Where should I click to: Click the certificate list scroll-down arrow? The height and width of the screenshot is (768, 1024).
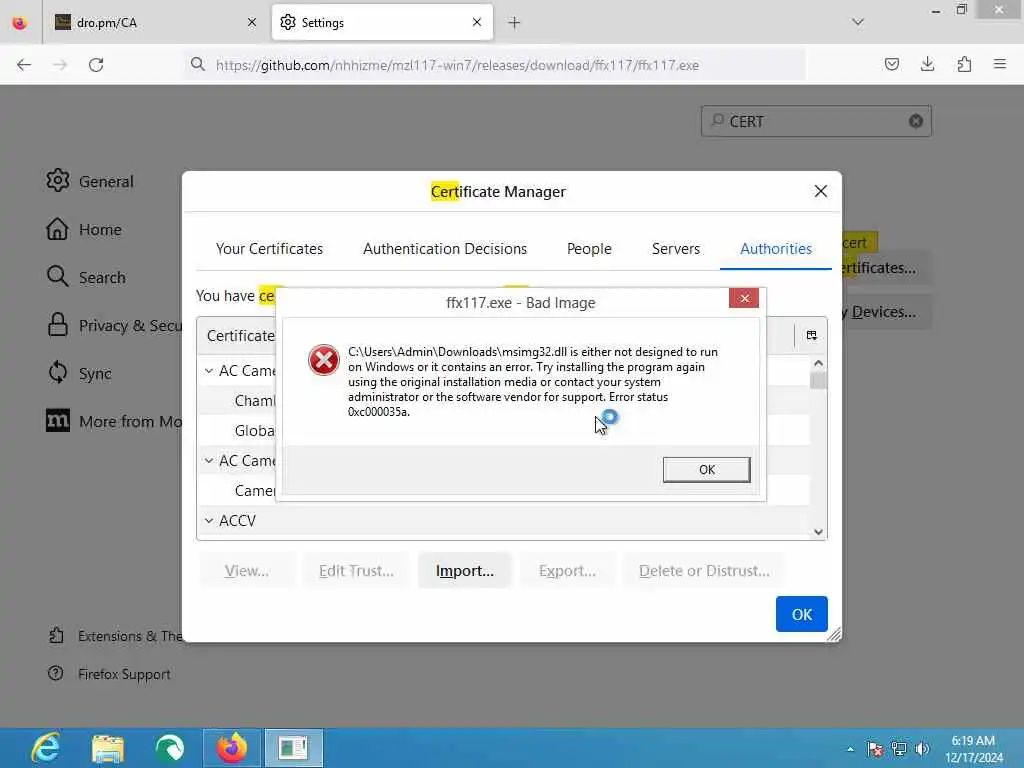pyautogui.click(x=818, y=532)
